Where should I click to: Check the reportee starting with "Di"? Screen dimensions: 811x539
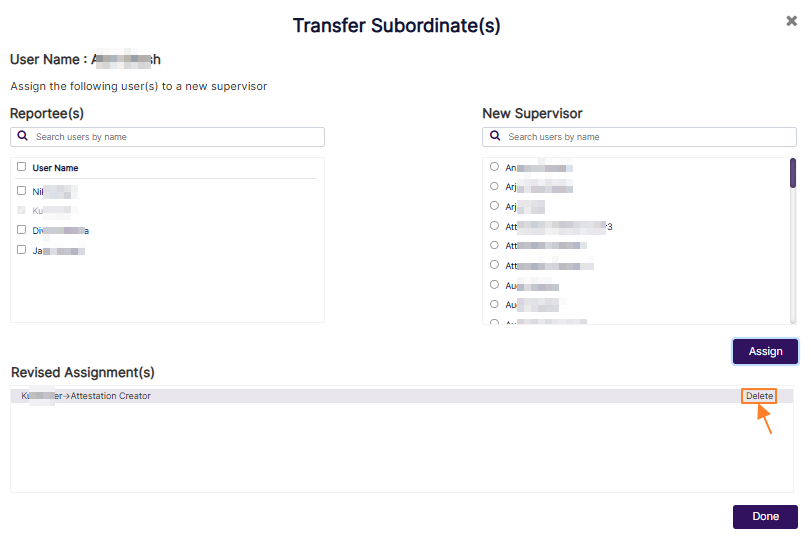coord(22,229)
